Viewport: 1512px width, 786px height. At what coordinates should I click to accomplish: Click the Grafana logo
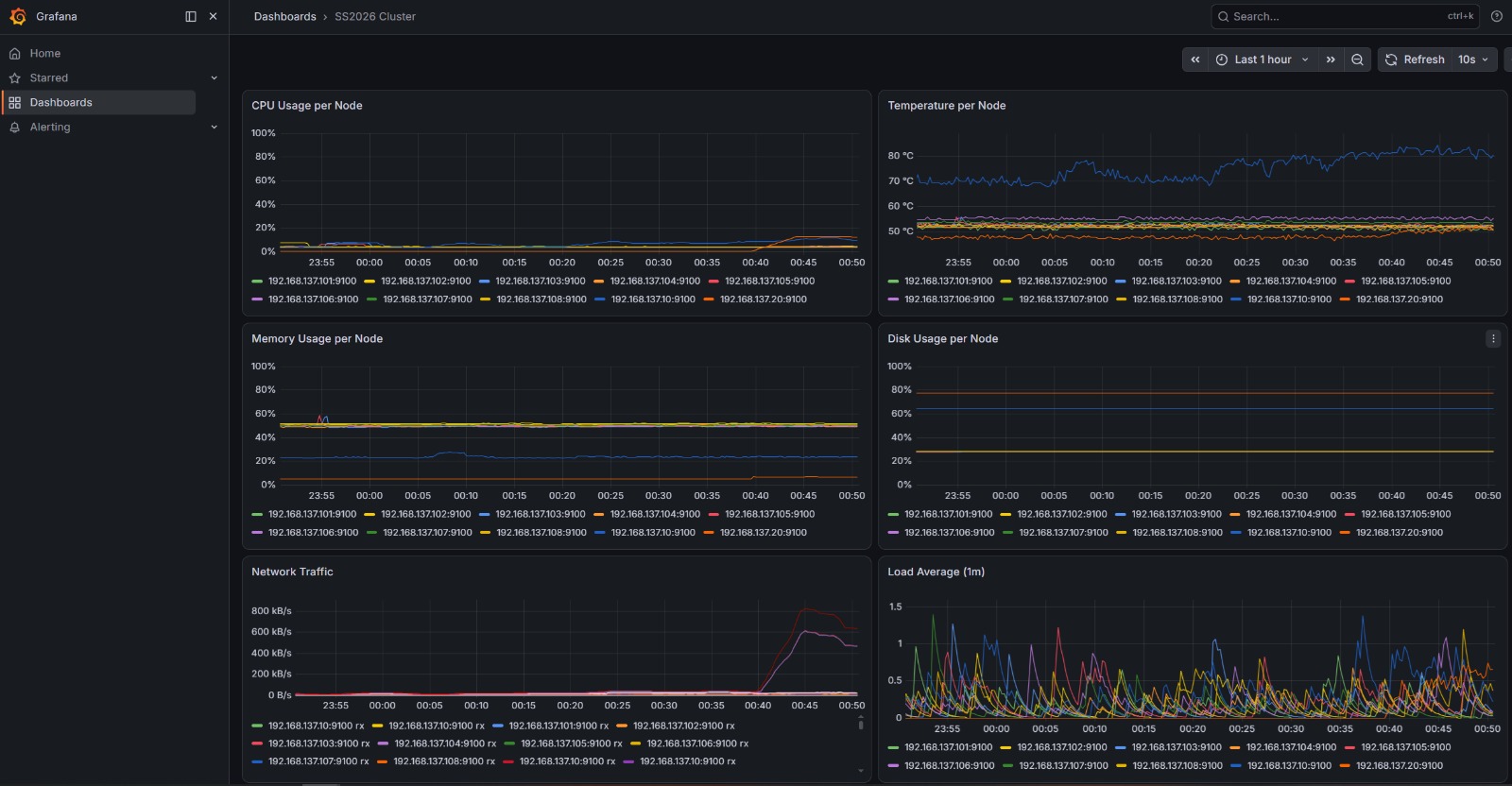[x=18, y=16]
